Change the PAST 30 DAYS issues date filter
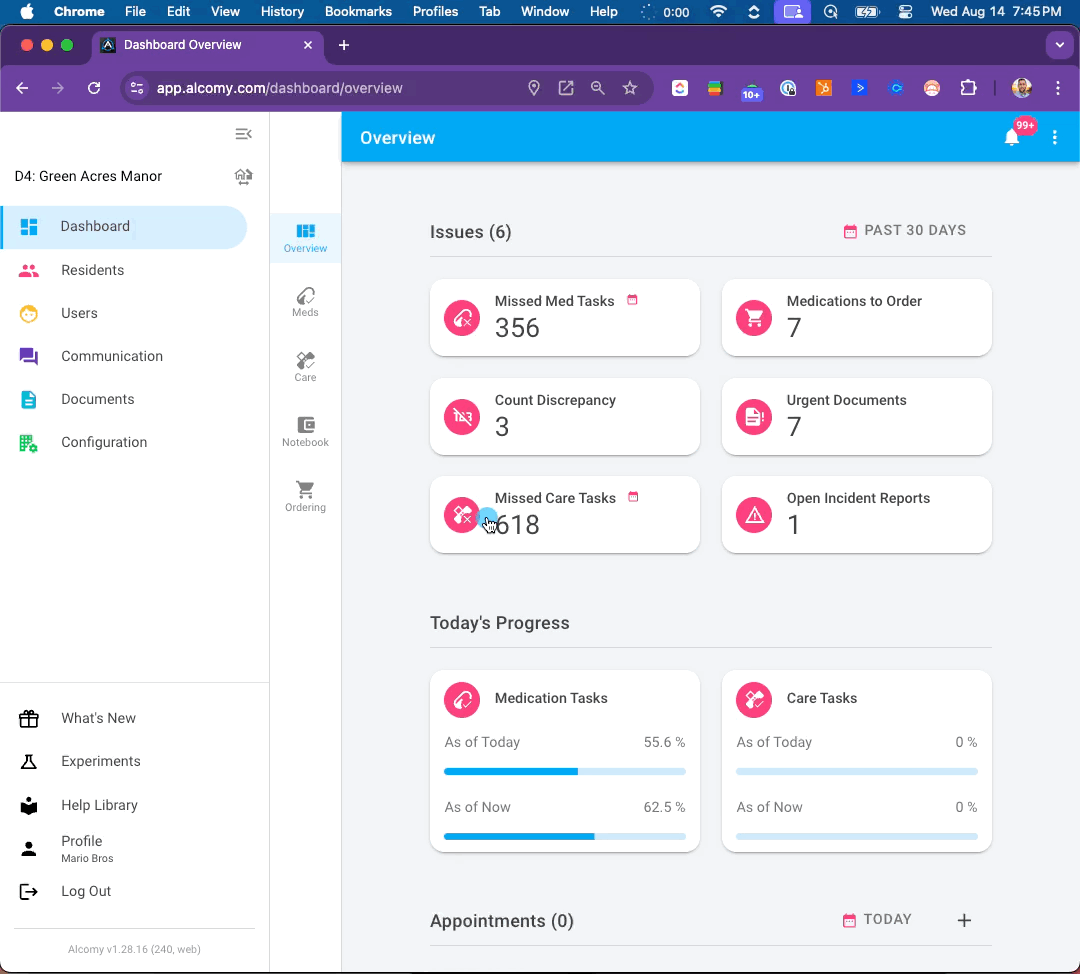Screen dimensions: 1080x974 pyautogui.click(x=904, y=231)
